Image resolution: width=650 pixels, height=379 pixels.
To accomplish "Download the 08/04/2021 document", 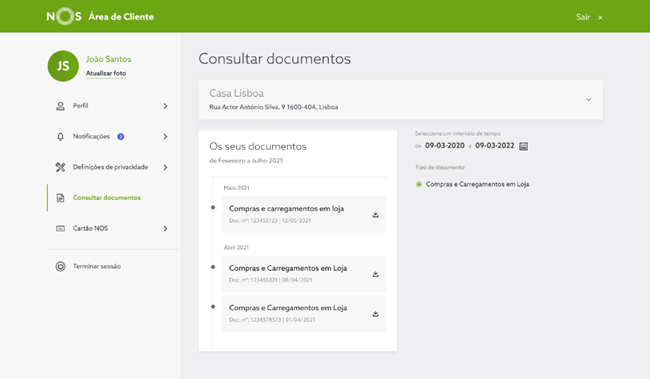I will [x=375, y=274].
